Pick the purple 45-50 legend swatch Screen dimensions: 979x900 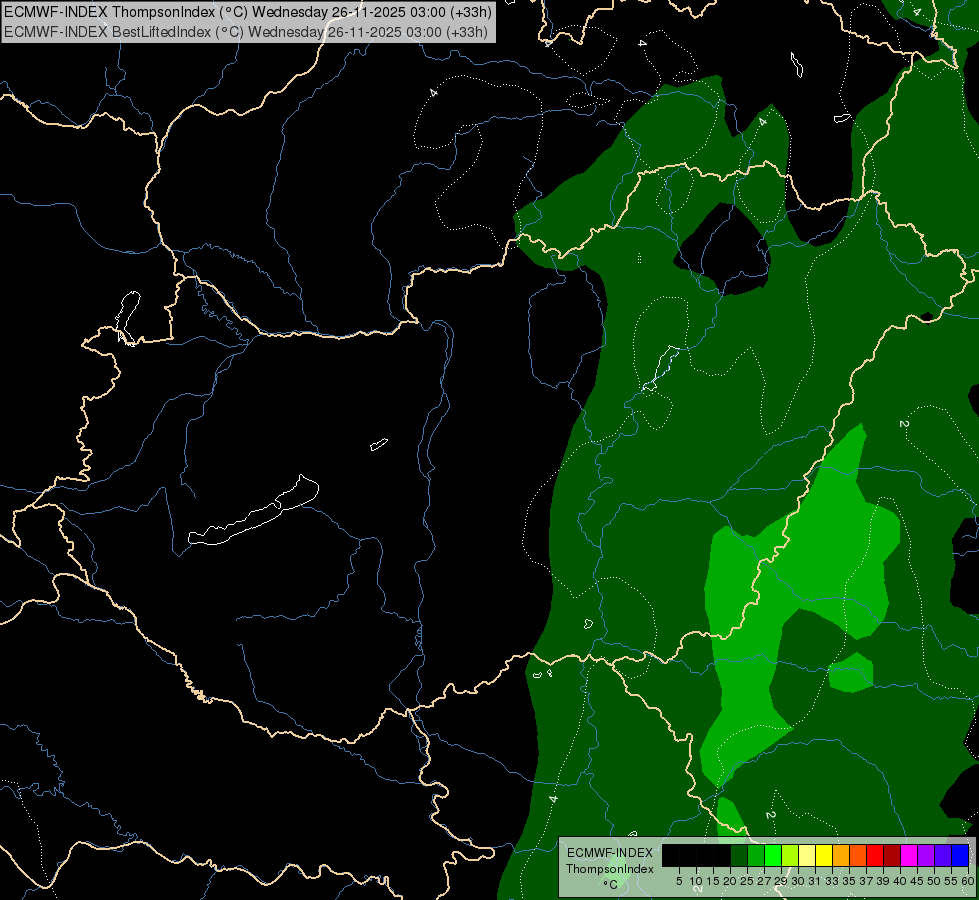[x=926, y=855]
